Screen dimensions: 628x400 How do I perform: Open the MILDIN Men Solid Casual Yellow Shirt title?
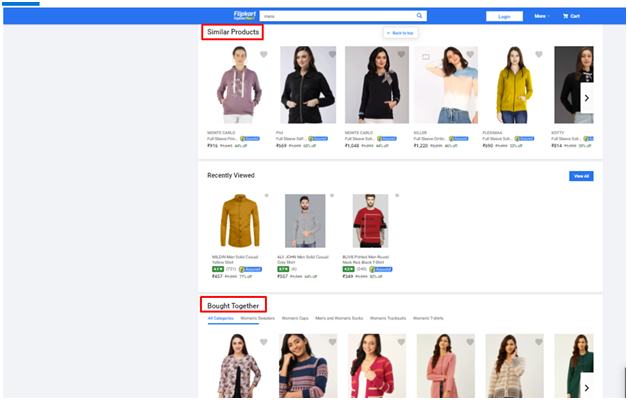pos(235,259)
